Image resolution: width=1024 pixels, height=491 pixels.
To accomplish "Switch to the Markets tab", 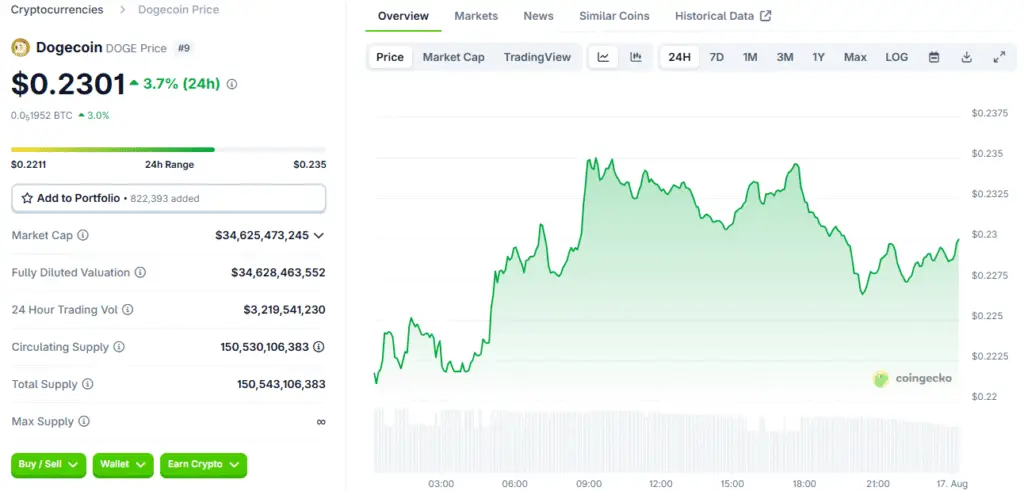I will [476, 16].
